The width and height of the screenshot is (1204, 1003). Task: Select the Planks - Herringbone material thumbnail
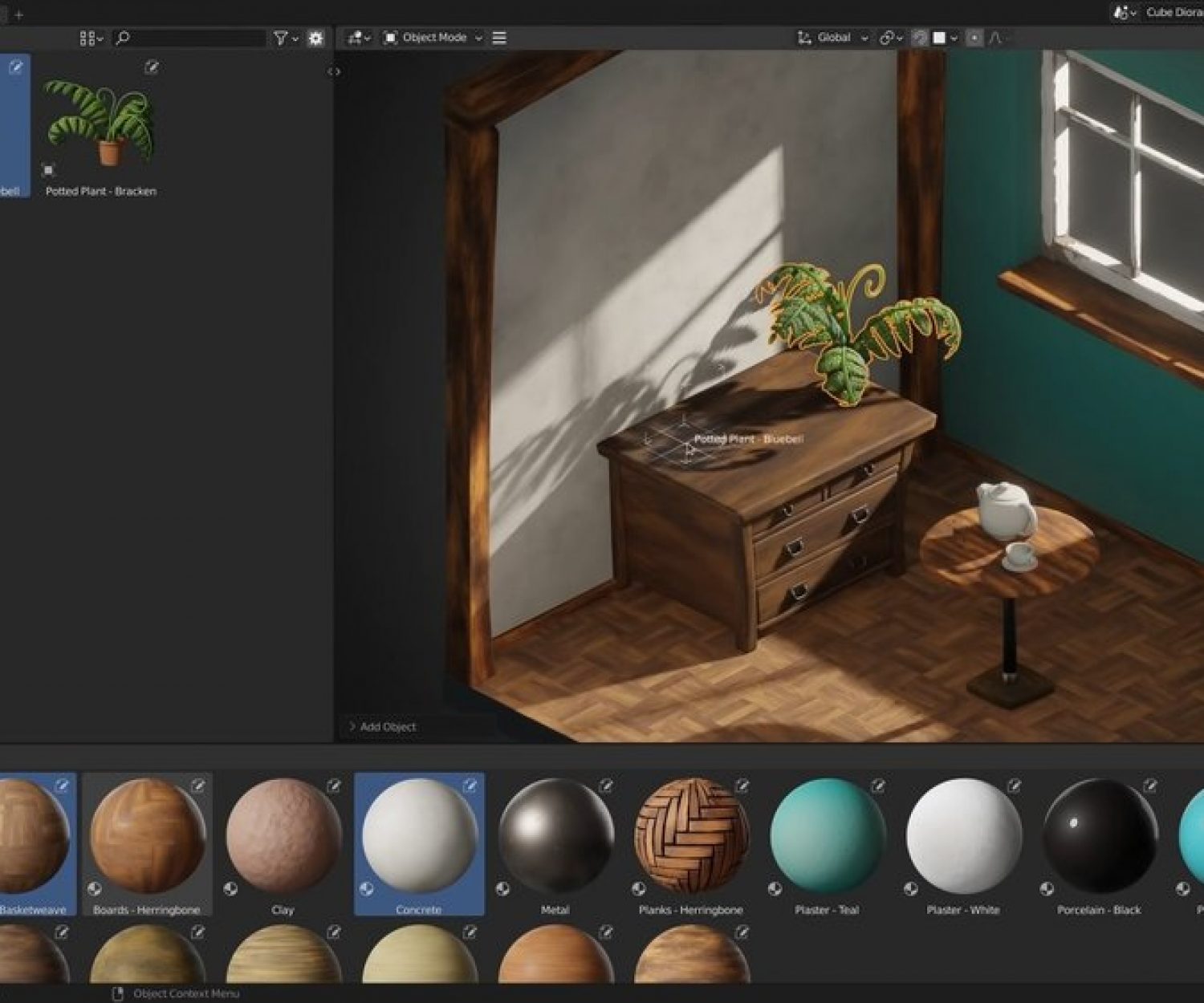[691, 836]
